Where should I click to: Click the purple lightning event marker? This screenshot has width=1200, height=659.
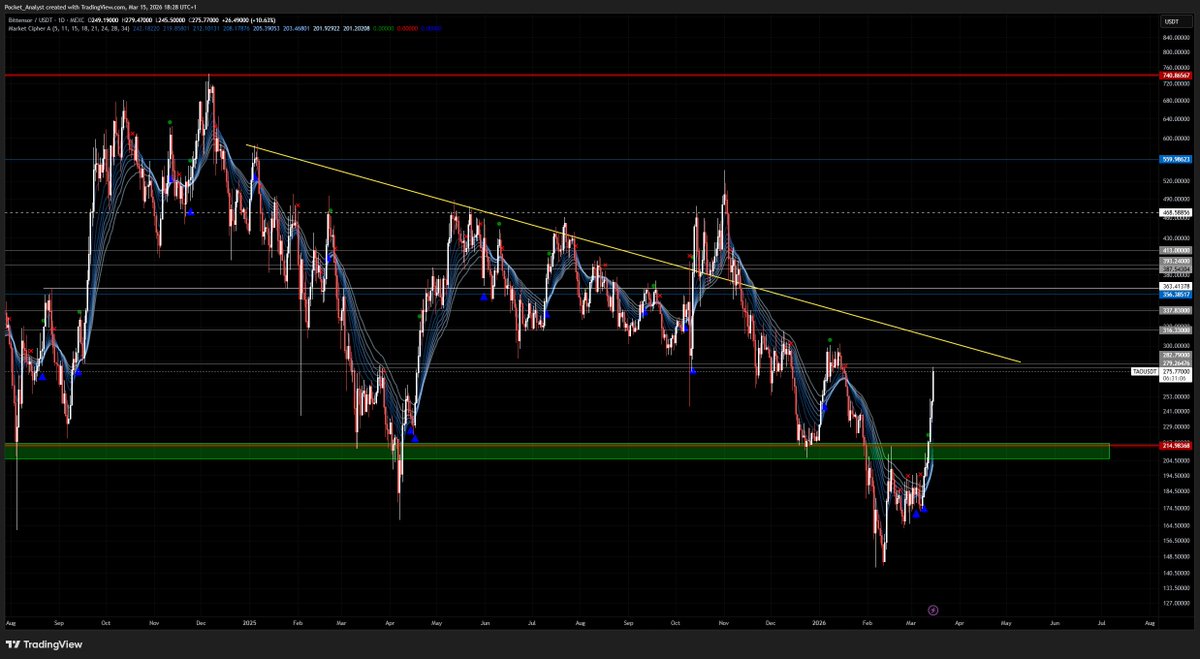pyautogui.click(x=933, y=608)
